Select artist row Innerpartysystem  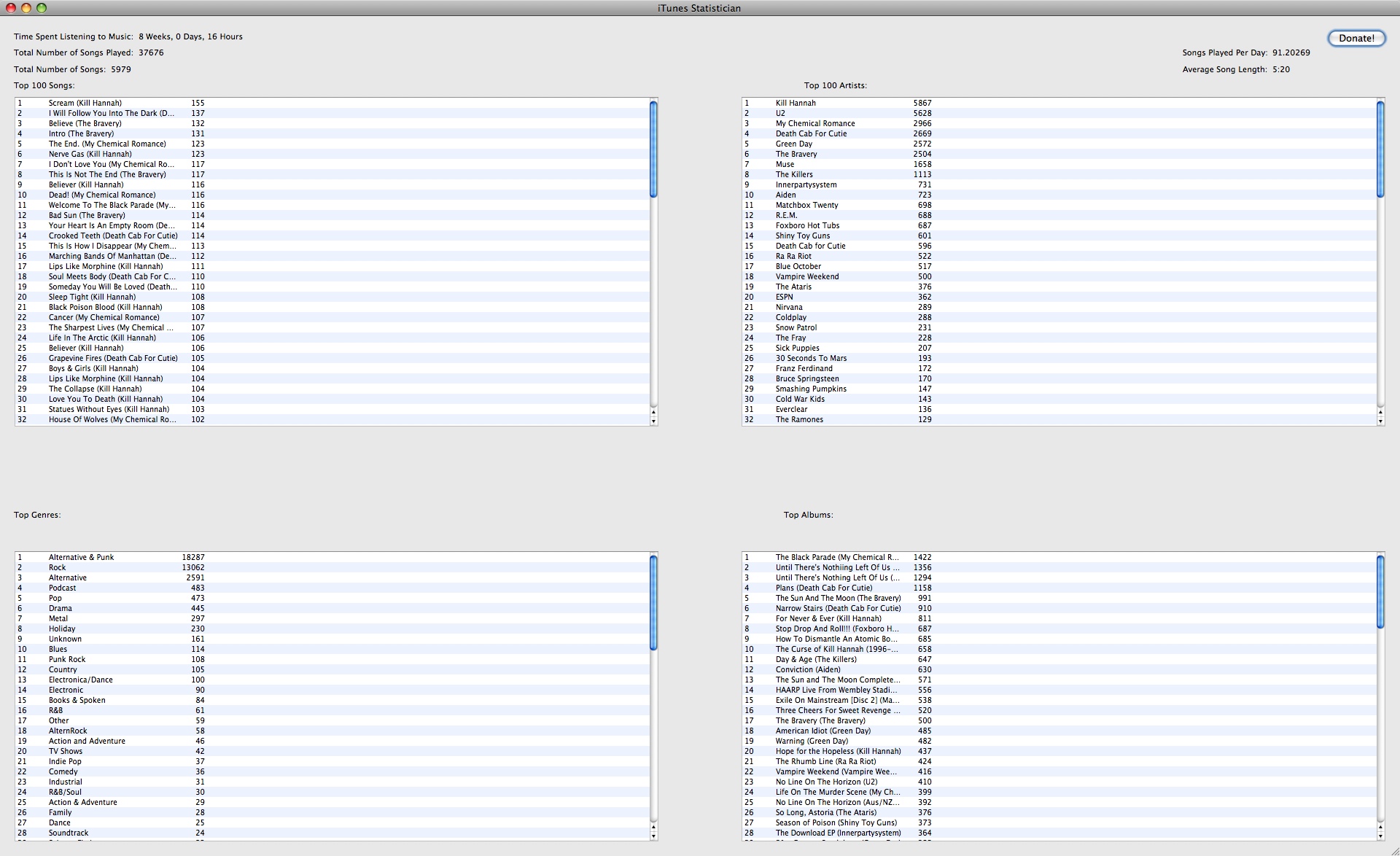point(1059,184)
